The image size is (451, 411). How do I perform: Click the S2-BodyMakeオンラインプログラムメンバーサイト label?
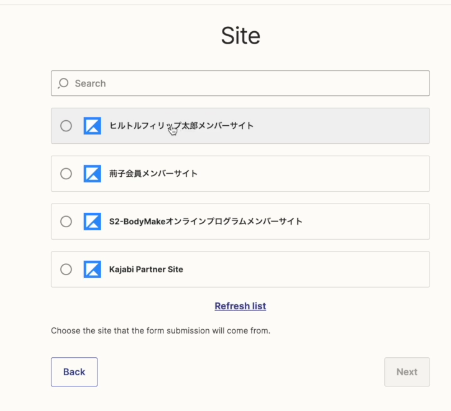pyautogui.click(x=206, y=221)
